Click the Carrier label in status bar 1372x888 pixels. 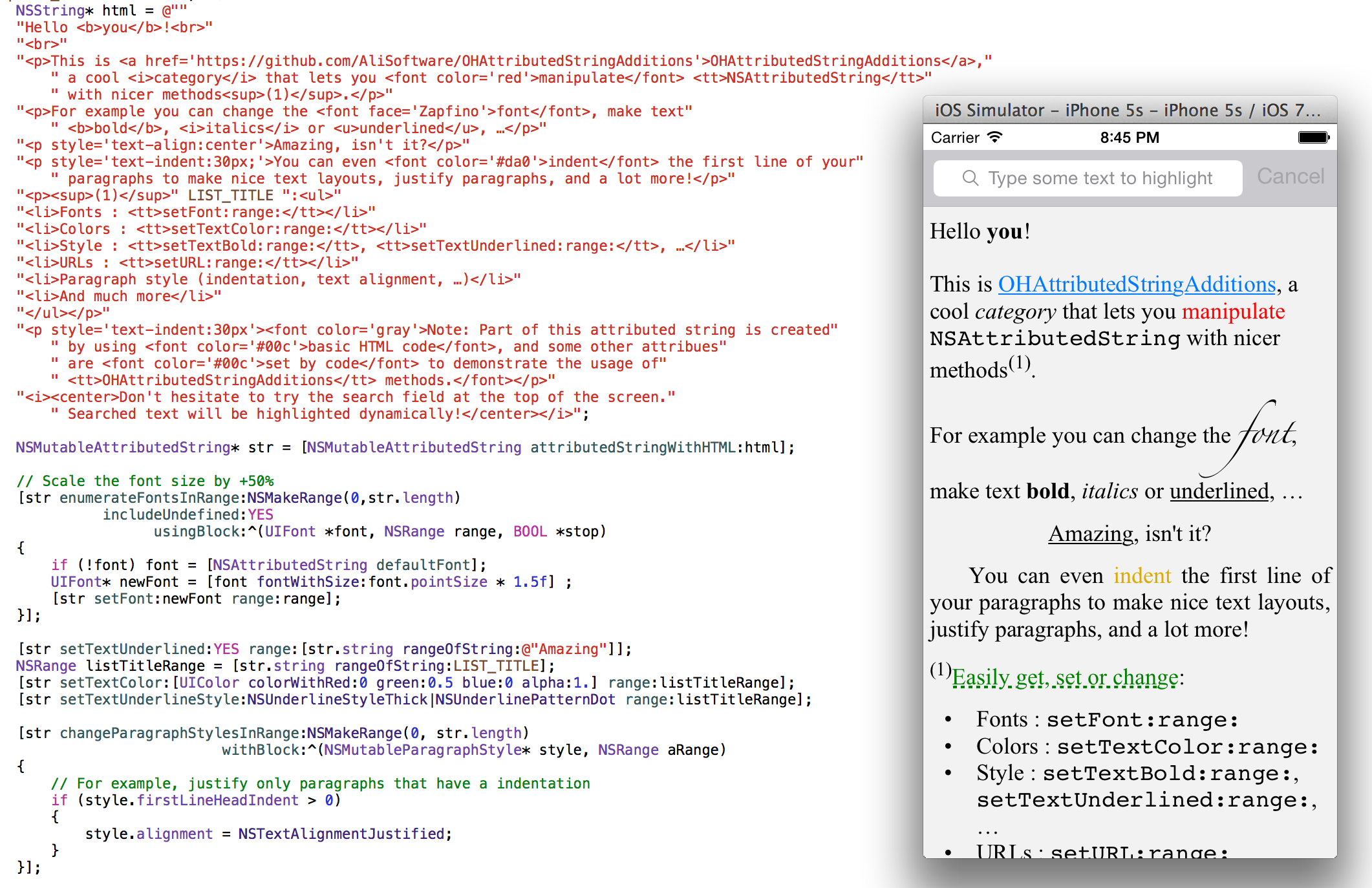pos(955,138)
